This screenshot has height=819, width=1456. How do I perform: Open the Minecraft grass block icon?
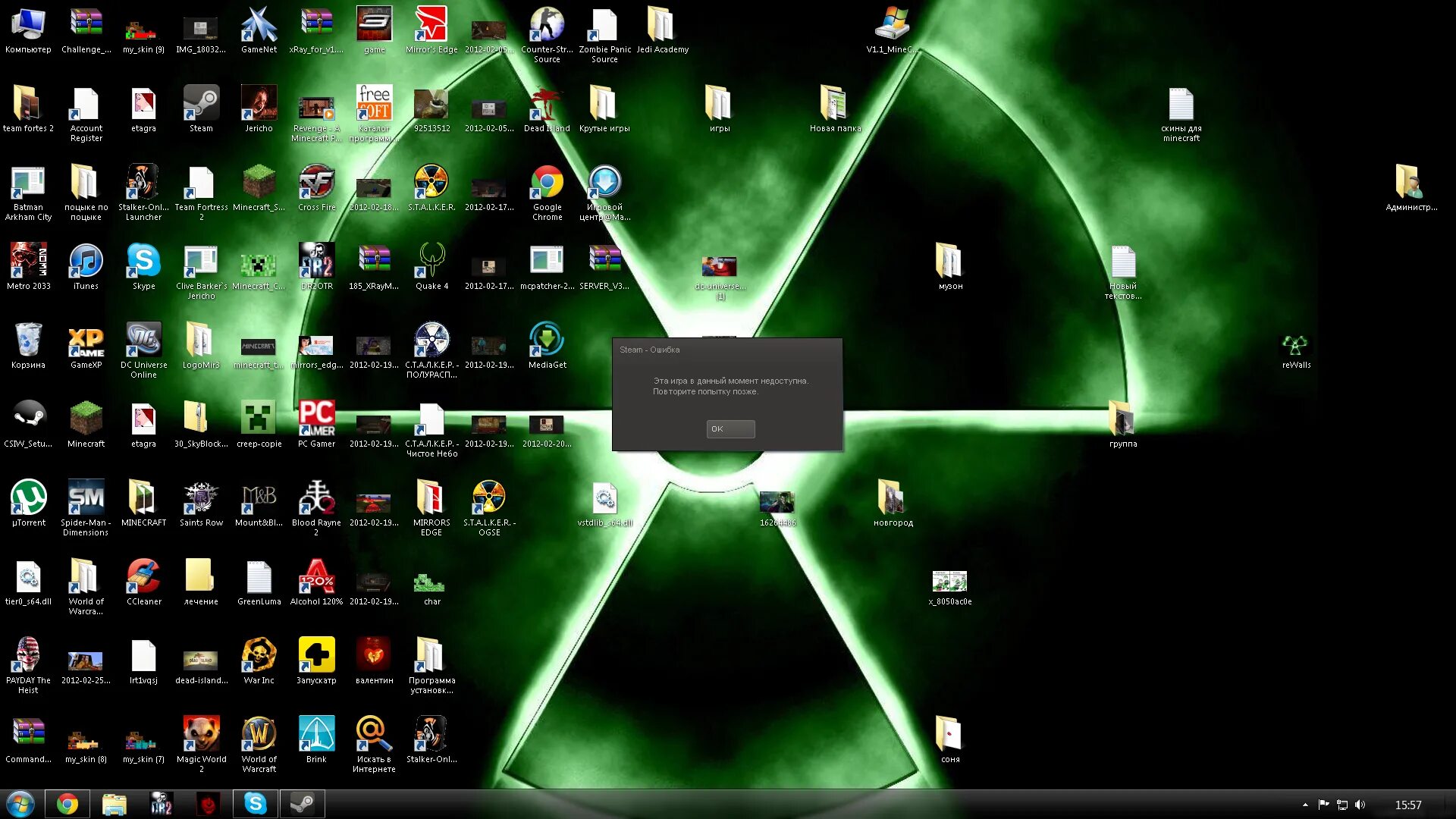coord(86,419)
